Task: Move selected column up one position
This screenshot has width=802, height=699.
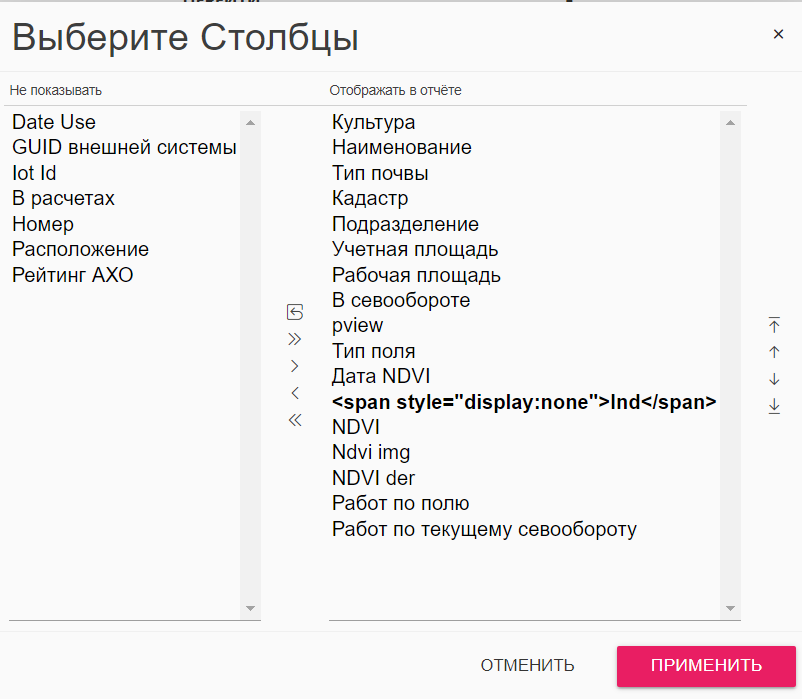Action: (774, 352)
